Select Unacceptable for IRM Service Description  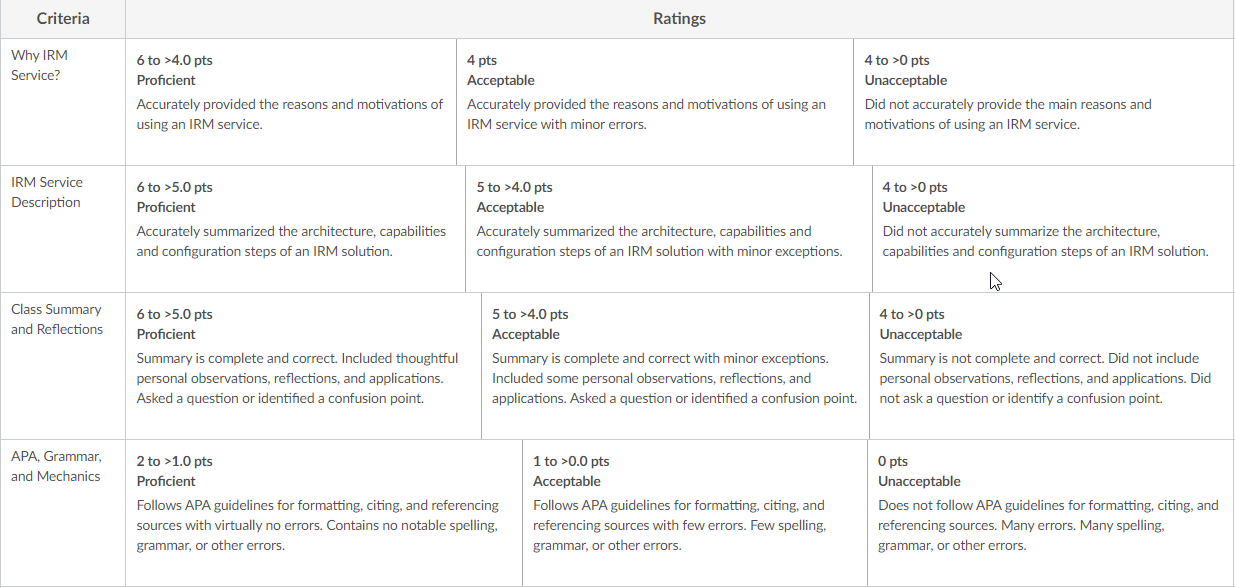pyautogui.click(x=1053, y=229)
